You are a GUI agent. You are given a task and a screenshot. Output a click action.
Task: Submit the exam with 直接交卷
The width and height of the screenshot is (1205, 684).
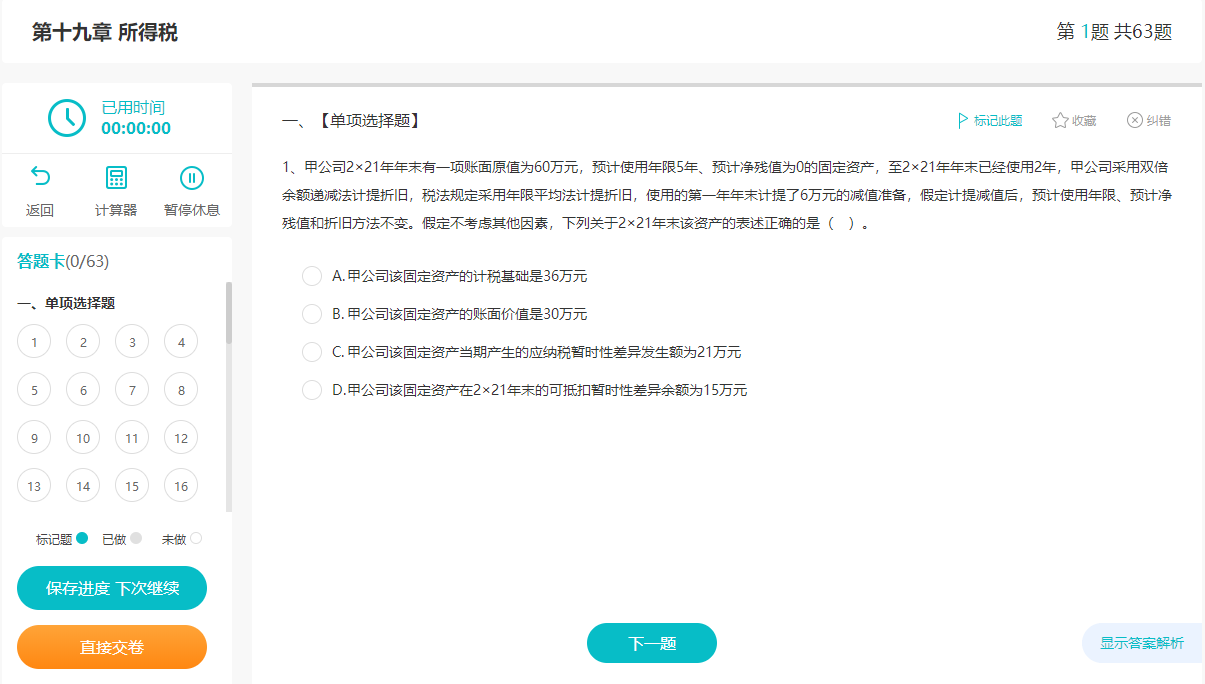click(111, 647)
